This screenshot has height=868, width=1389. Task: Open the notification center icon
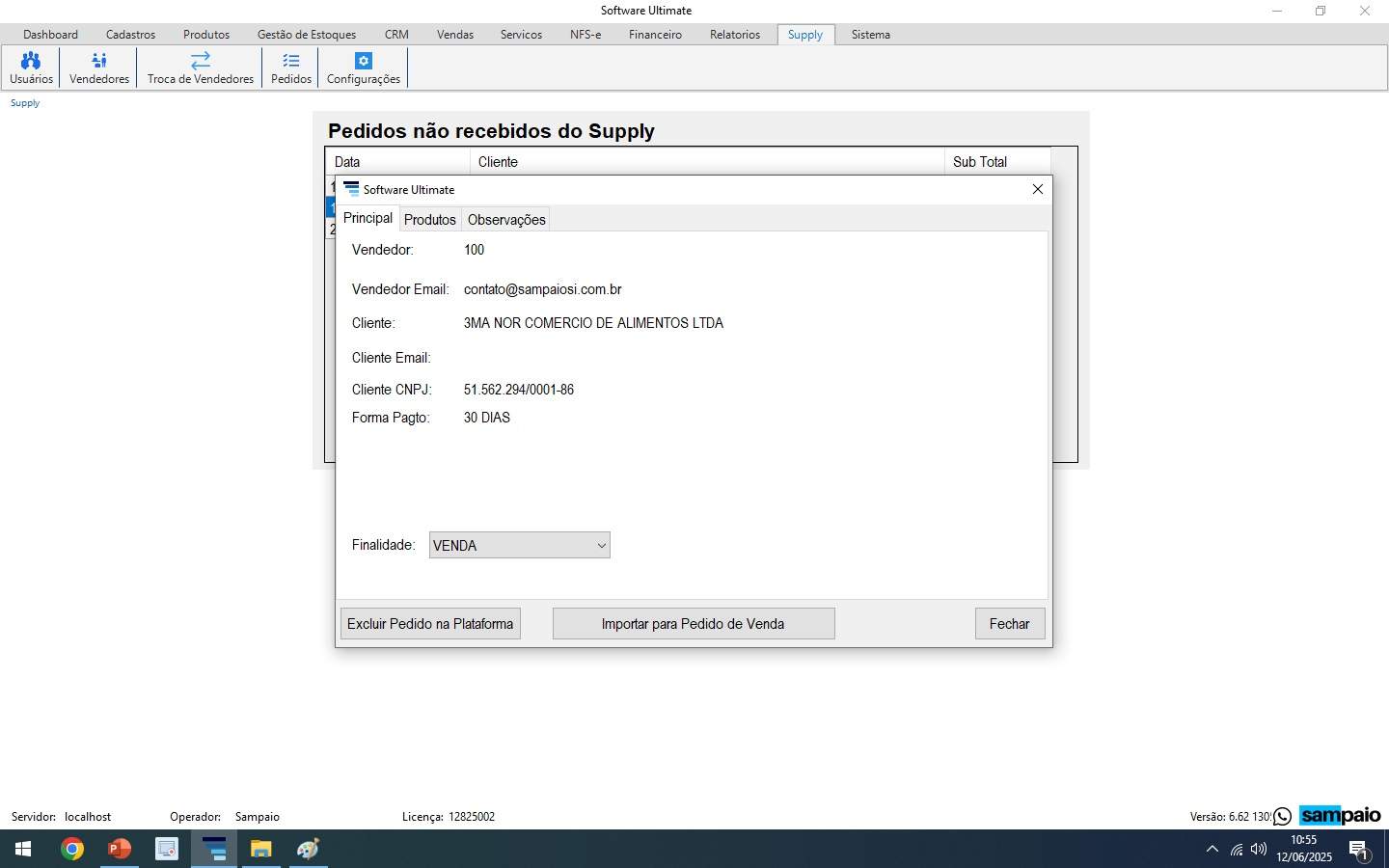click(1359, 850)
